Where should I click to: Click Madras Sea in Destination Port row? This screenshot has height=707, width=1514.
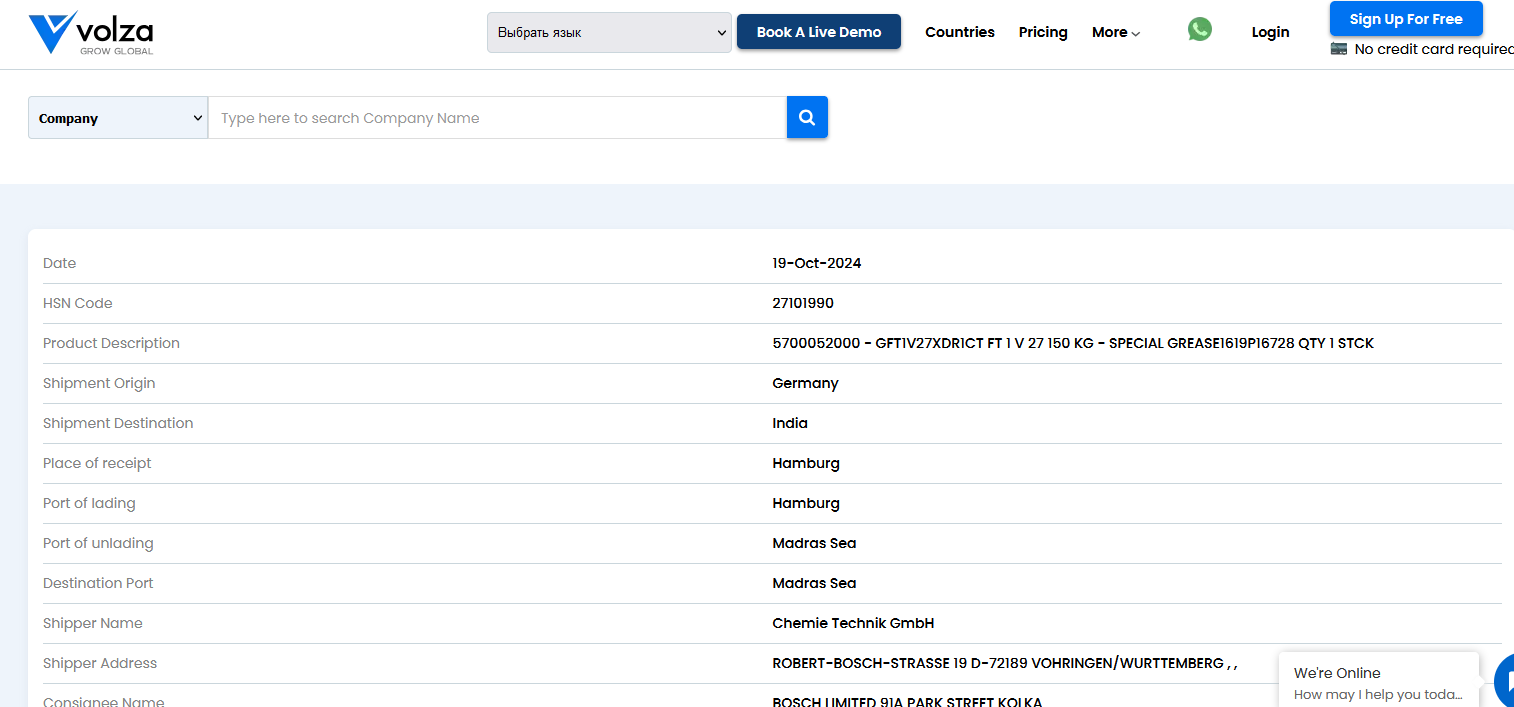click(814, 583)
